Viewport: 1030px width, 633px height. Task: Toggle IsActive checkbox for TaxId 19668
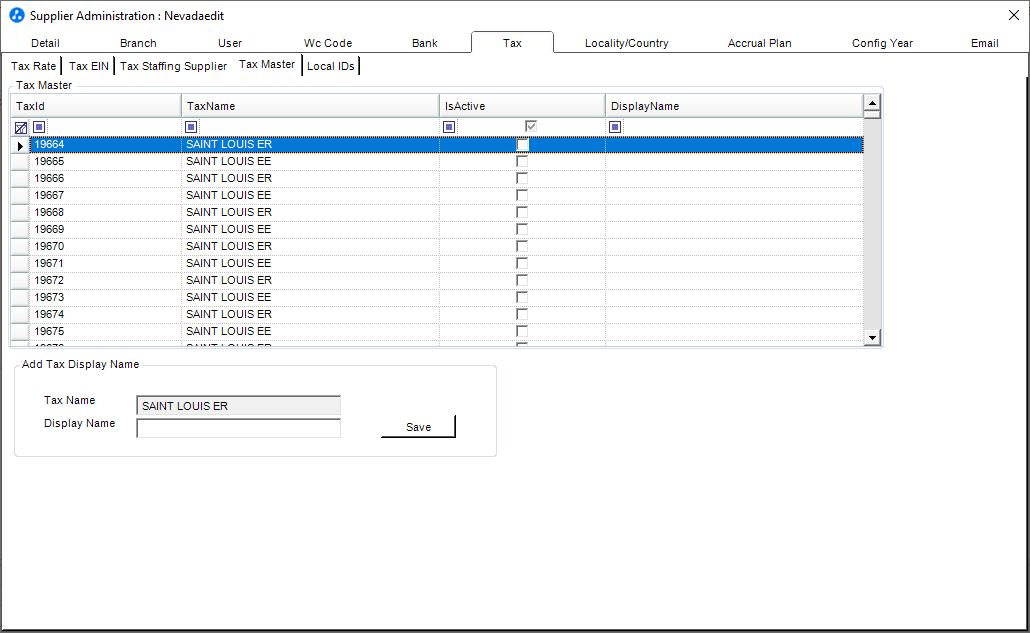[522, 213]
